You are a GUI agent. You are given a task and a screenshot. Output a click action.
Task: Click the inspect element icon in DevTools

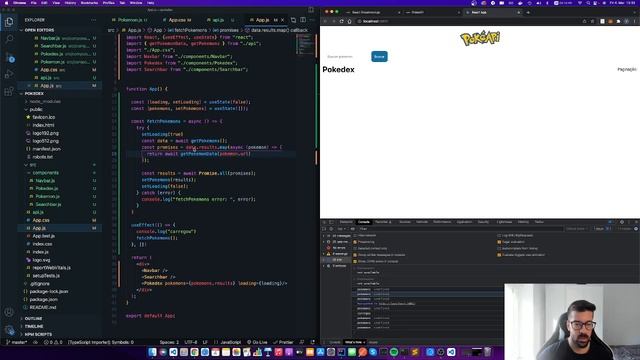click(x=324, y=222)
